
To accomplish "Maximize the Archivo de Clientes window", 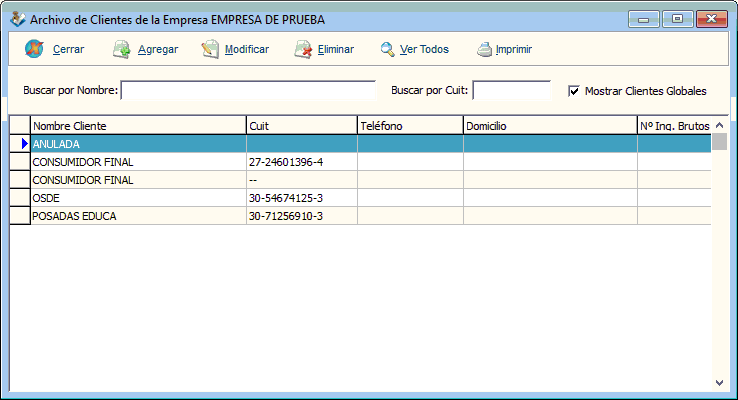I will pos(677,19).
